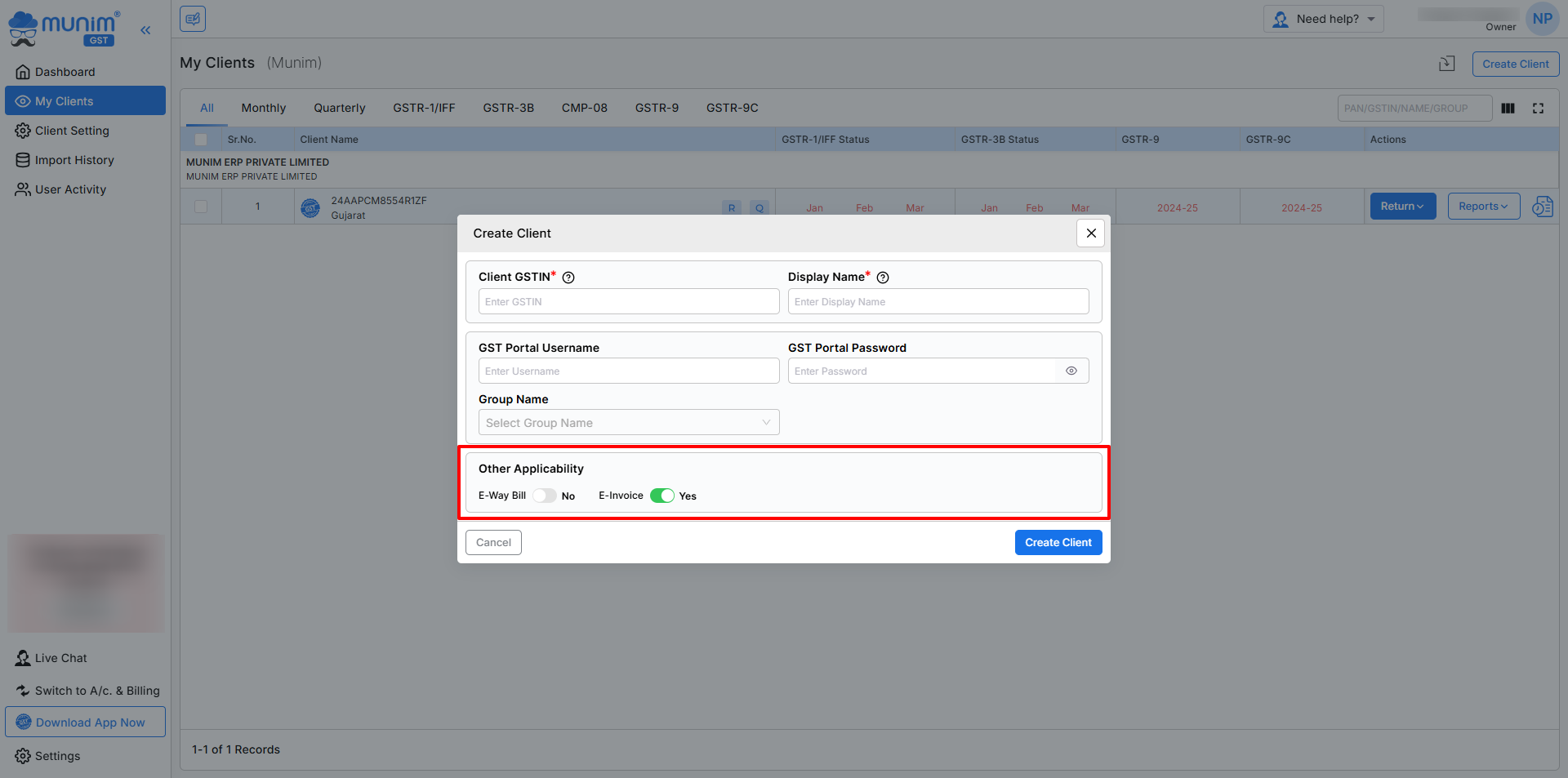Image resolution: width=1568 pixels, height=778 pixels.
Task: Click the fullscreen expand icon
Action: tap(1538, 109)
